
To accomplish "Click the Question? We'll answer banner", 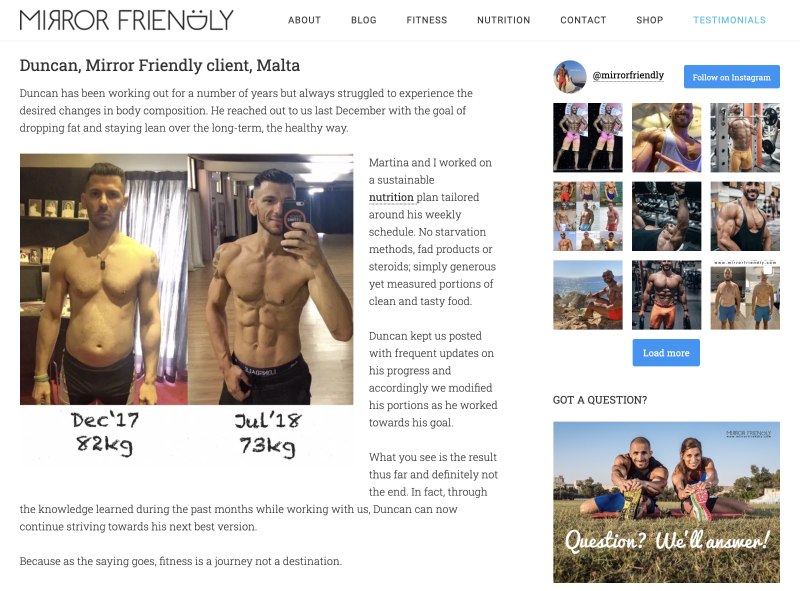I will tap(666, 502).
